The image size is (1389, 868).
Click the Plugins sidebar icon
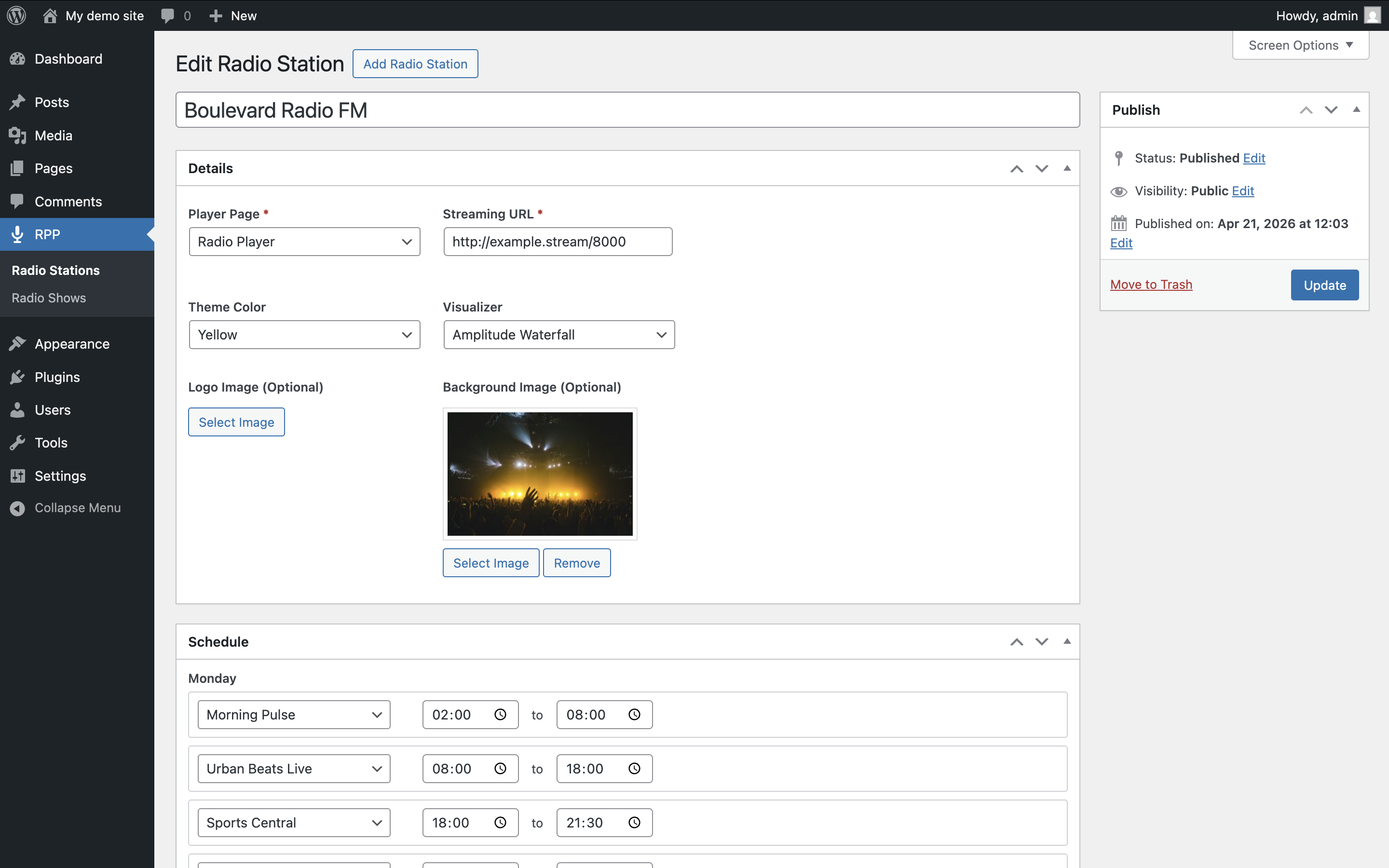tap(17, 377)
